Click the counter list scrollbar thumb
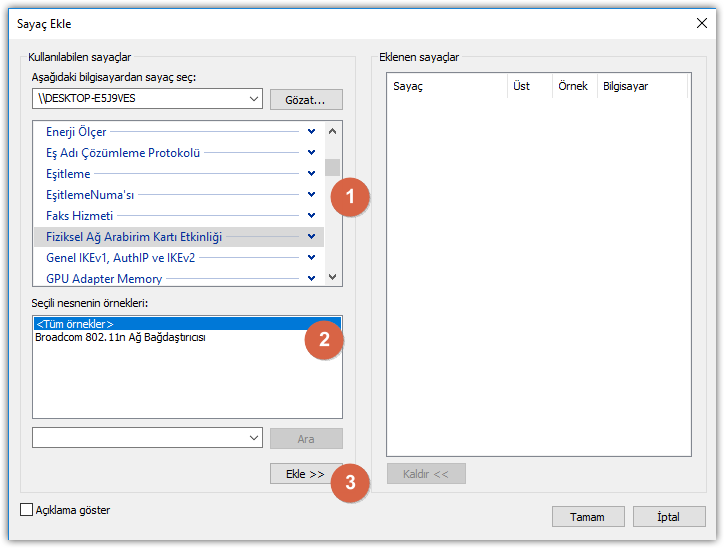 tap(332, 167)
